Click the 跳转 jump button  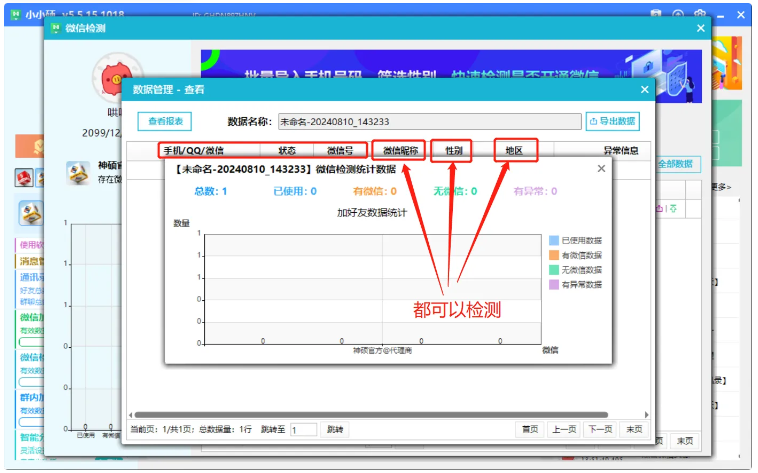click(x=335, y=429)
